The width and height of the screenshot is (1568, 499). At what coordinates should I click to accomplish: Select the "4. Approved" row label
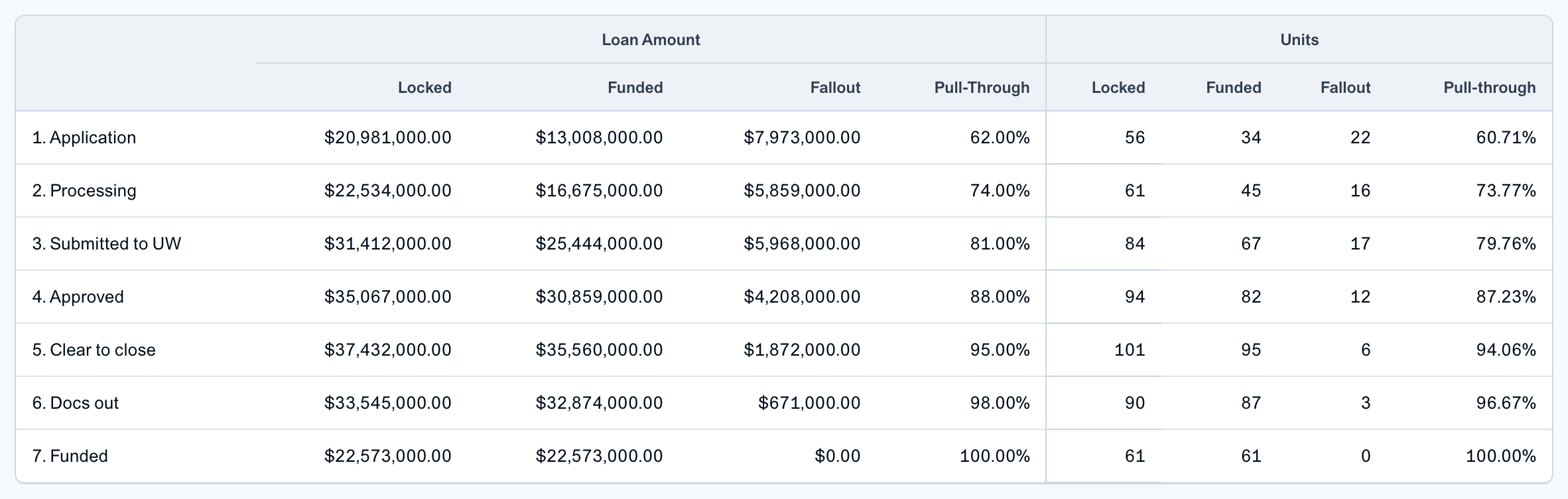[78, 297]
